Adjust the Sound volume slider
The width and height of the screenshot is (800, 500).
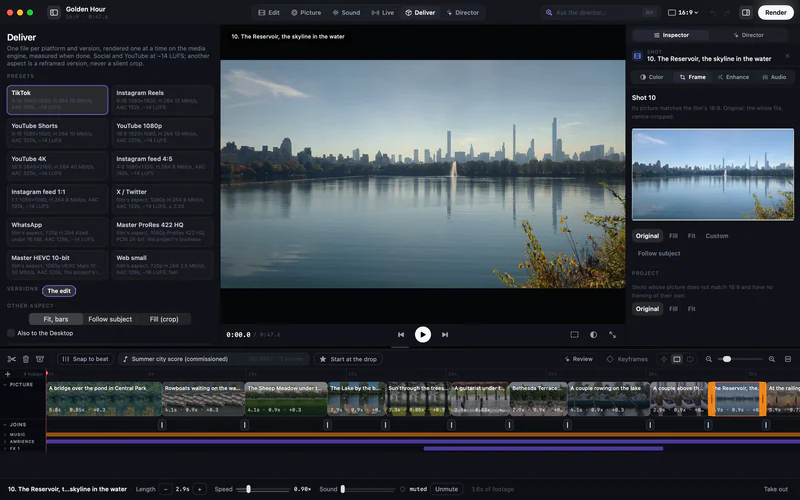point(368,489)
